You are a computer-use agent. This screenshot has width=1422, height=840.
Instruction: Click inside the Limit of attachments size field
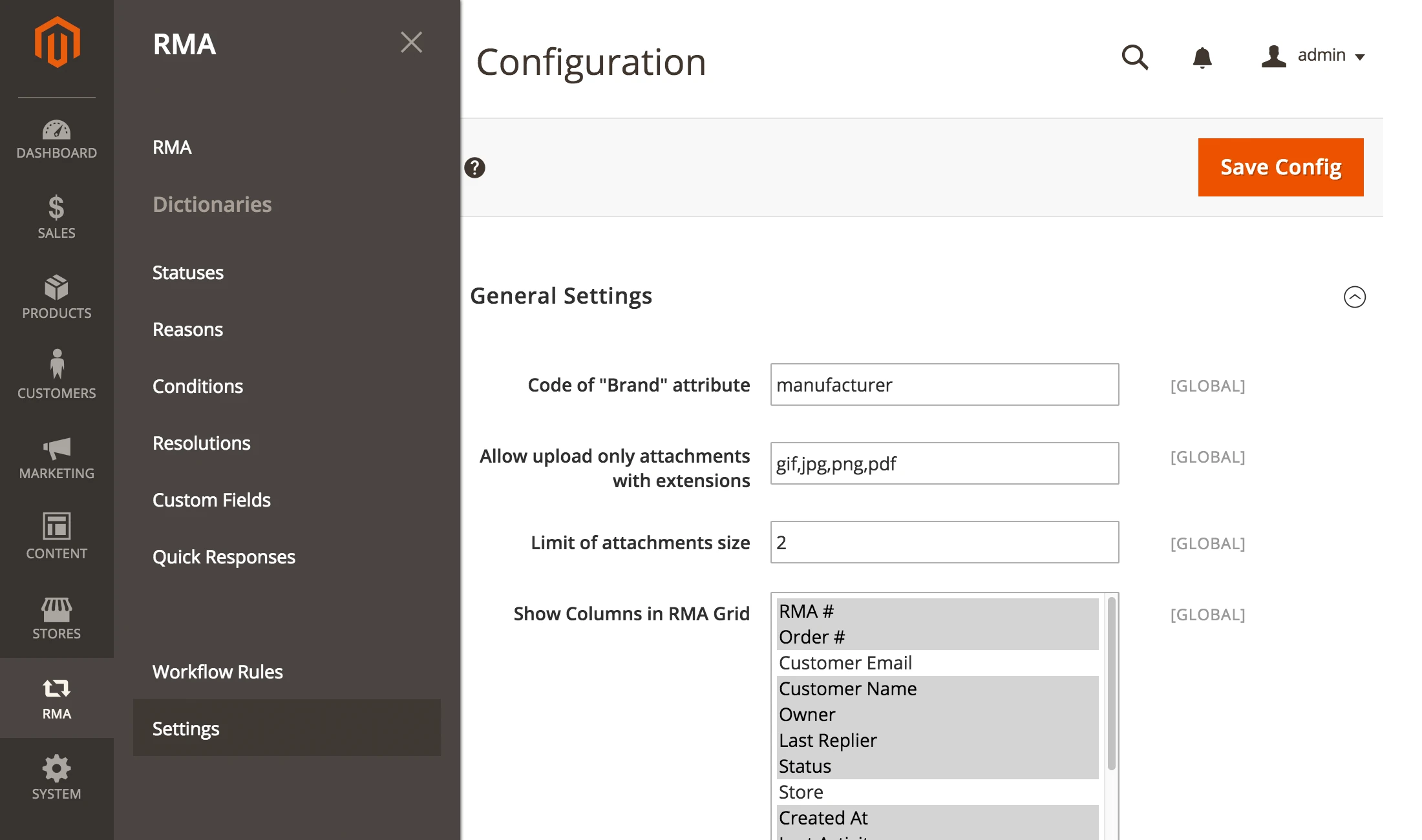[944, 541]
